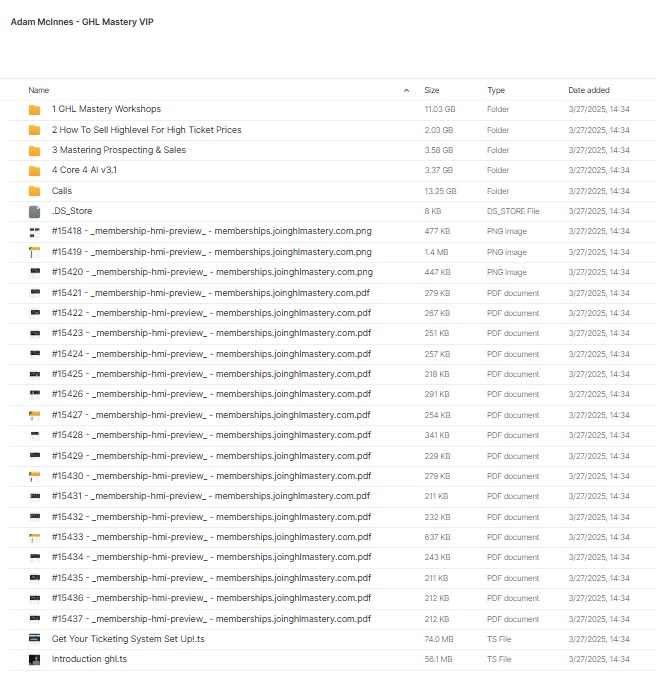
Task: Click the 11.03 GB size value
Action: pos(440,109)
